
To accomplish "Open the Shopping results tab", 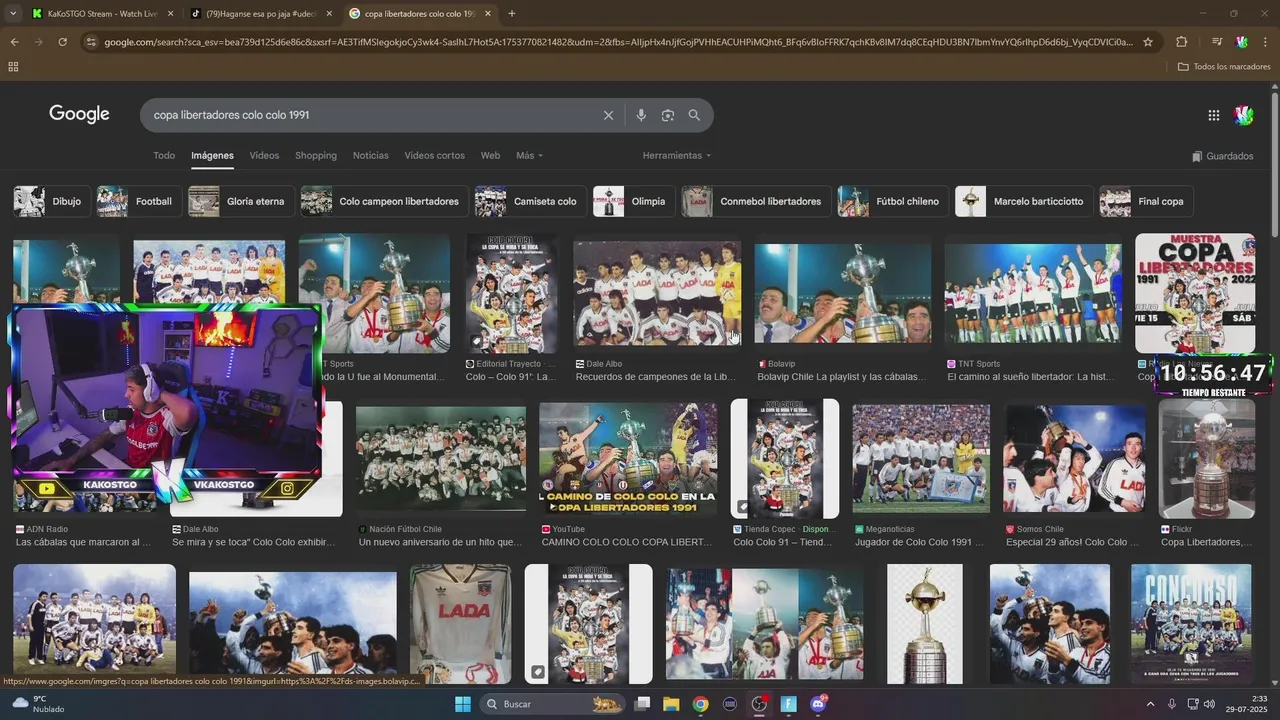I will pyautogui.click(x=316, y=156).
